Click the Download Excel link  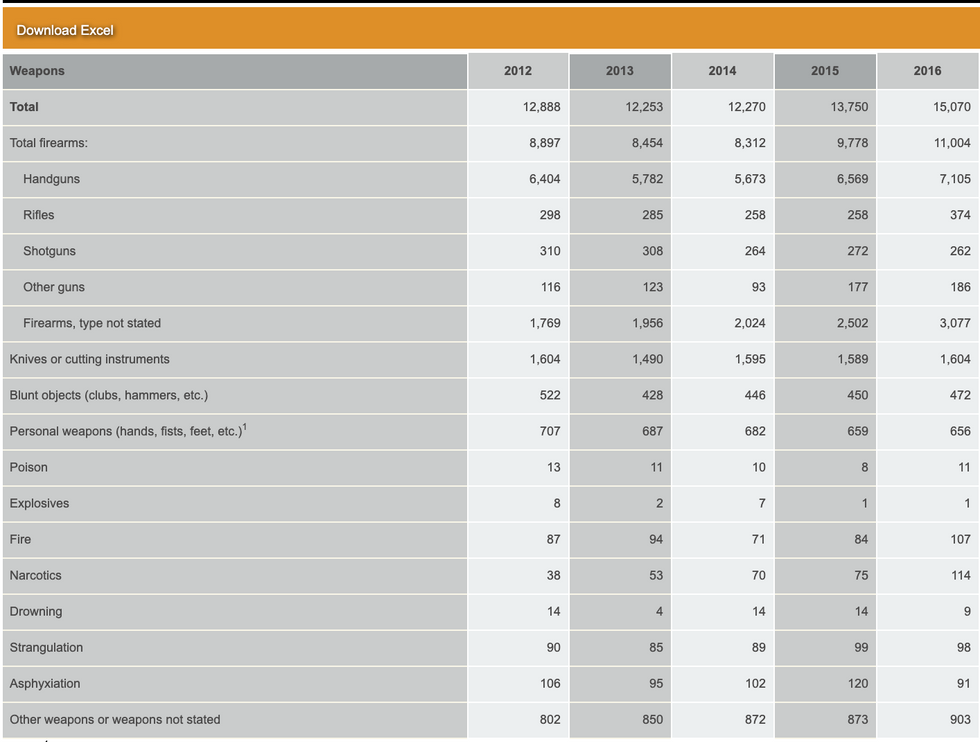(x=65, y=30)
